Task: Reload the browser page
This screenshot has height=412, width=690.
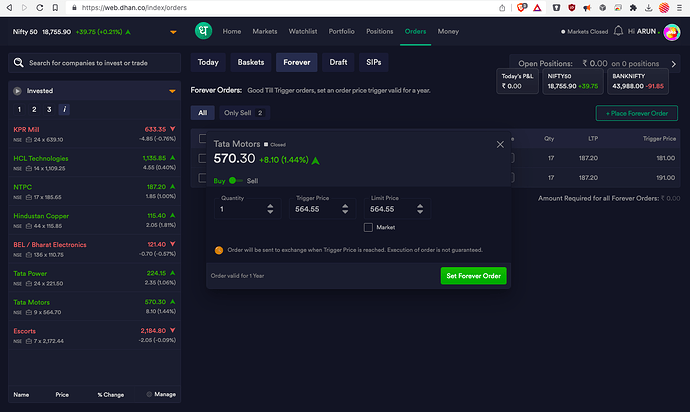Action: click(40, 7)
